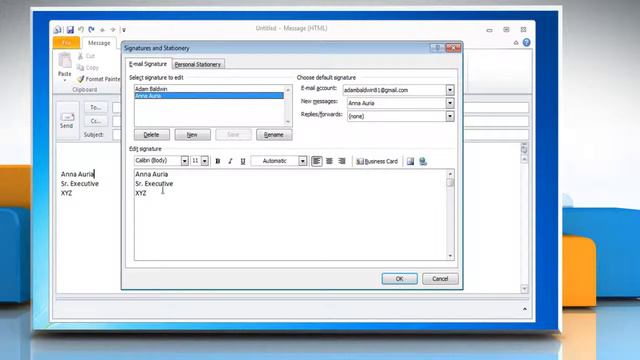Open Outlook Help question mark icon
The image size is (640, 360).
click(527, 42)
